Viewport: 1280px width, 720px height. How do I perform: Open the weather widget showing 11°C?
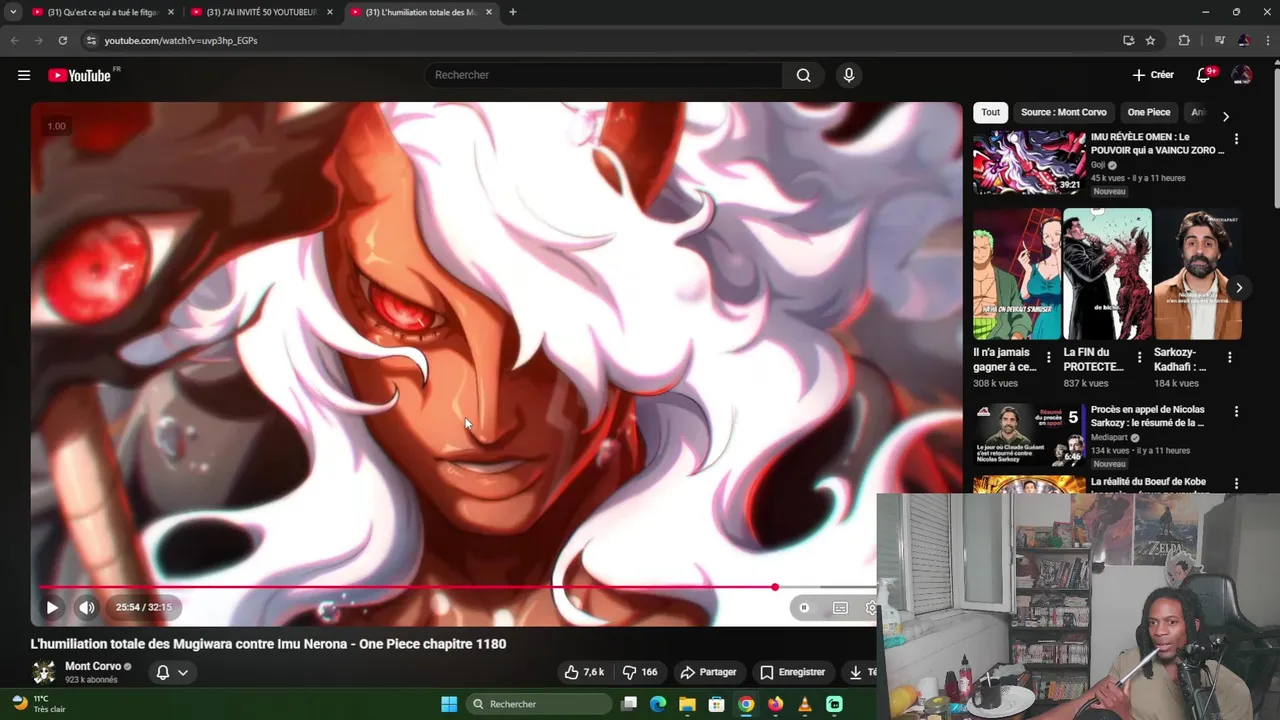[x=38, y=704]
